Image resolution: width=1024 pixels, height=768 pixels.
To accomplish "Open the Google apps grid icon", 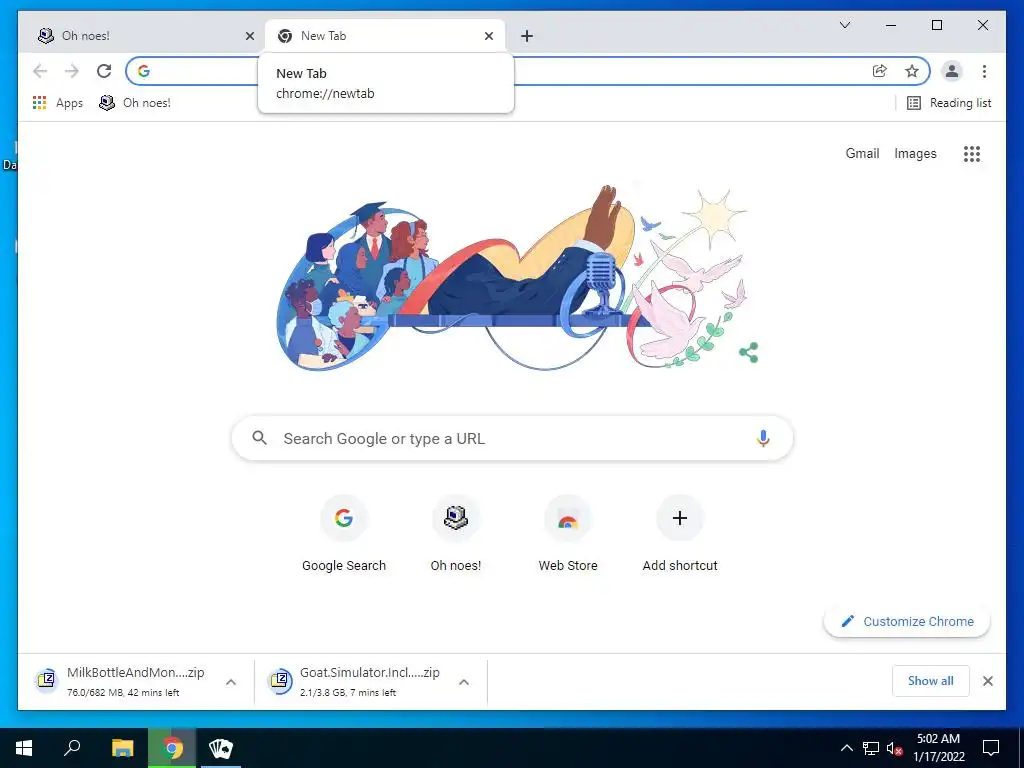I will point(972,153).
